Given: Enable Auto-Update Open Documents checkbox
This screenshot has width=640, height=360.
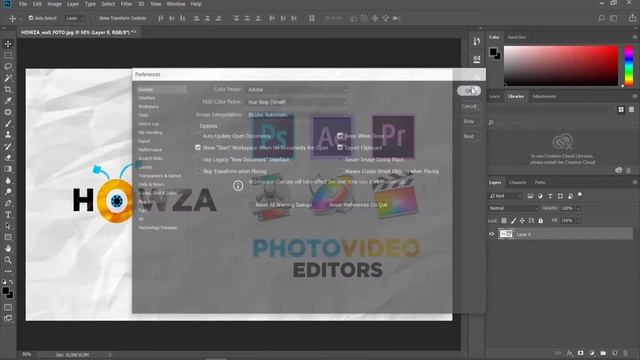Looking at the screenshot, I should tap(198, 136).
